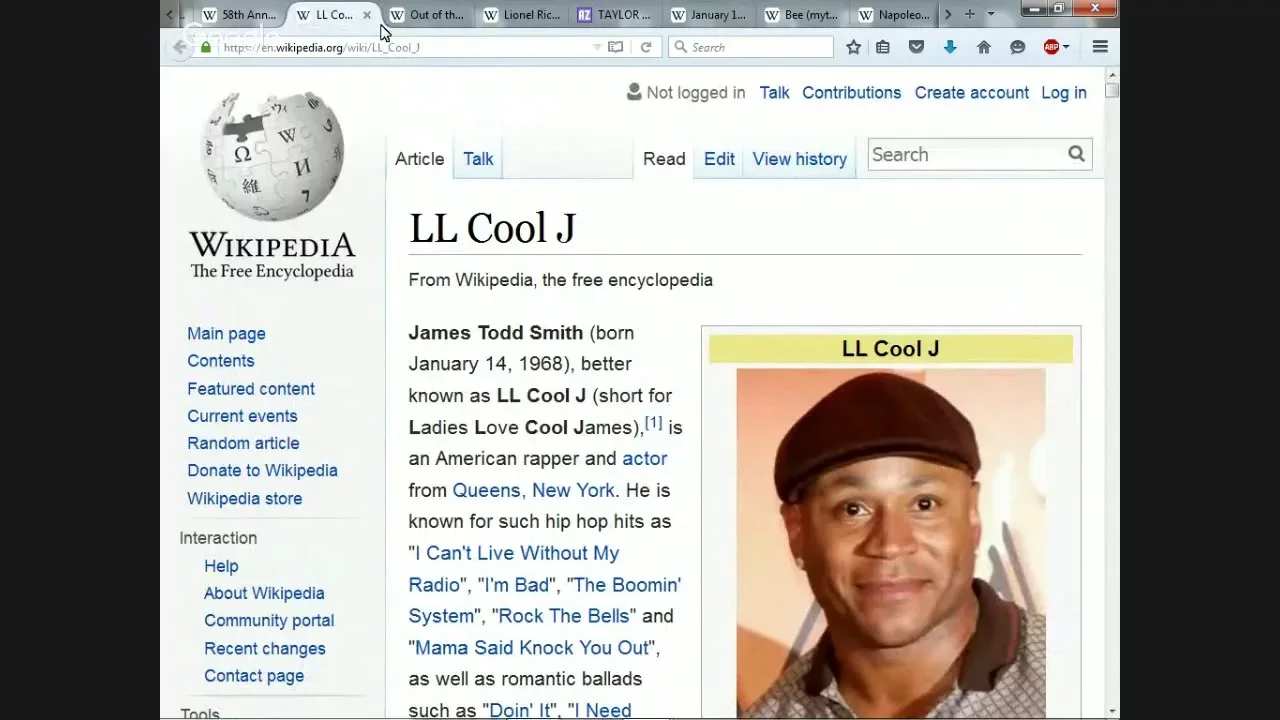Switch to the Bee (mythology) tab
Screen dimensions: 1280x720
coord(804,15)
